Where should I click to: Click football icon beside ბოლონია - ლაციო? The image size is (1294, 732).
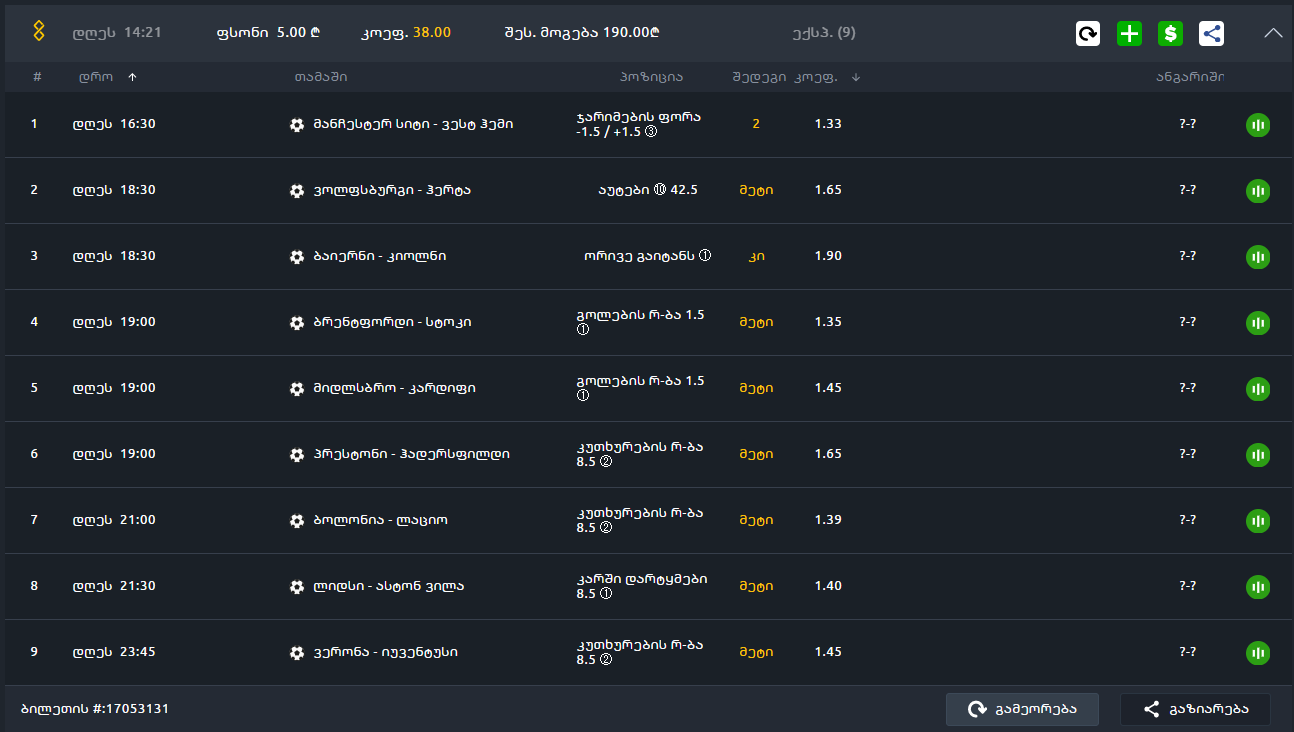click(297, 521)
